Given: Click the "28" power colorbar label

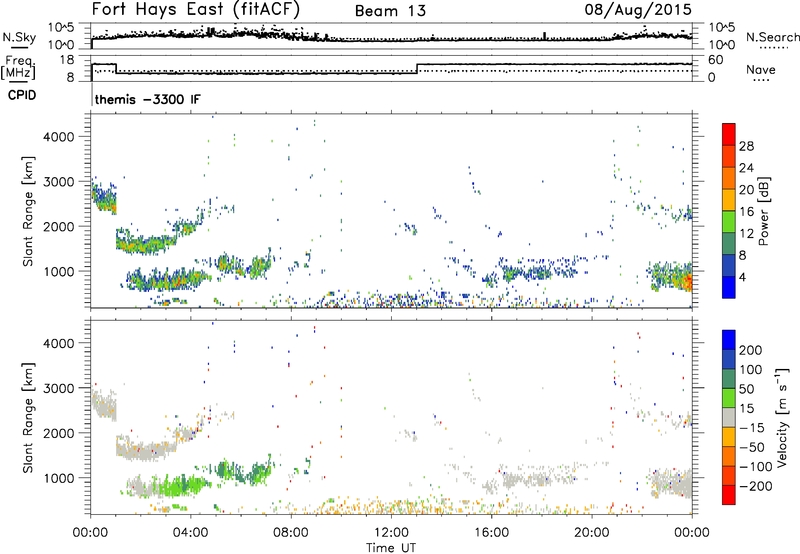Looking at the screenshot, I should (746, 146).
